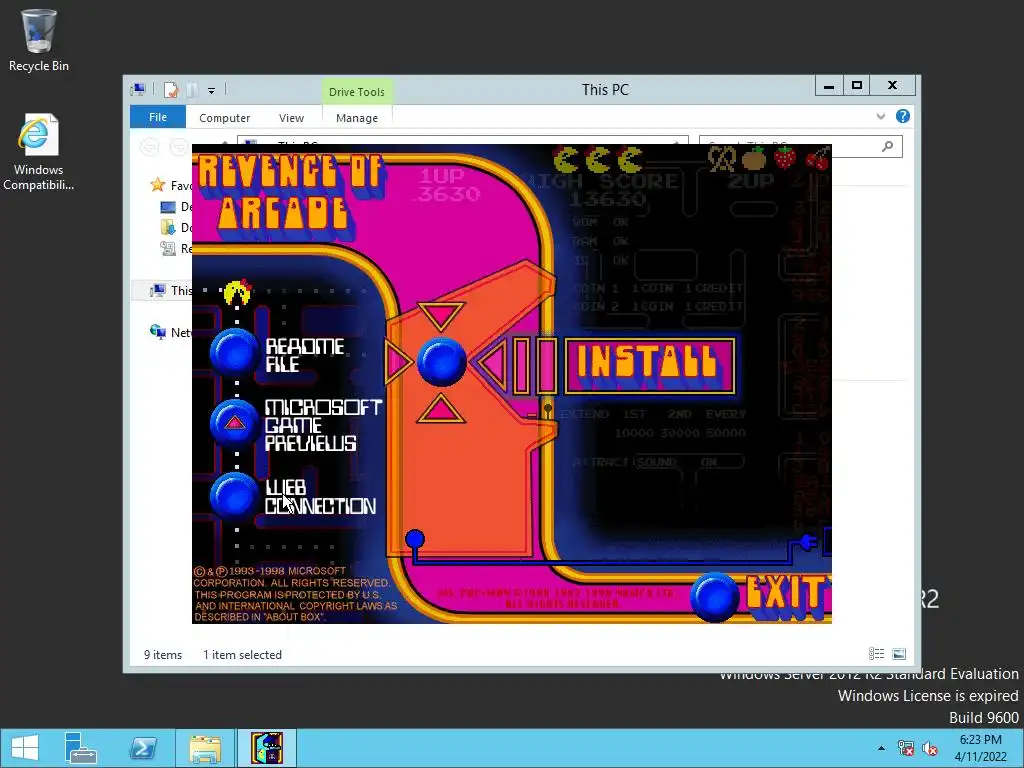Select the Drive Tools contextual tab
Image resolution: width=1024 pixels, height=768 pixels.
coord(357,91)
